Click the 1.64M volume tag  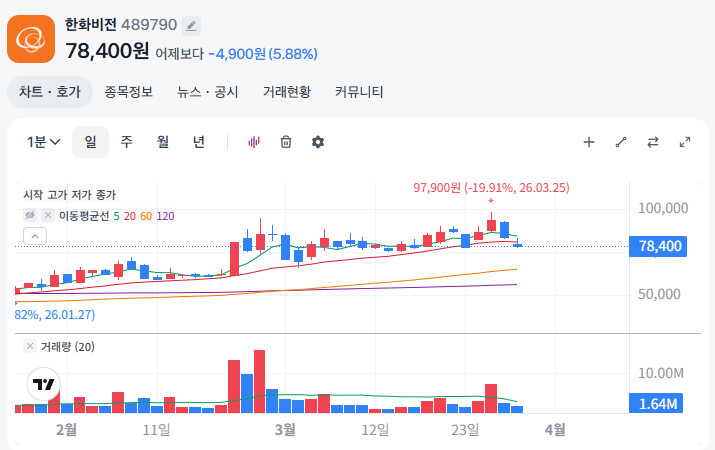(x=656, y=403)
